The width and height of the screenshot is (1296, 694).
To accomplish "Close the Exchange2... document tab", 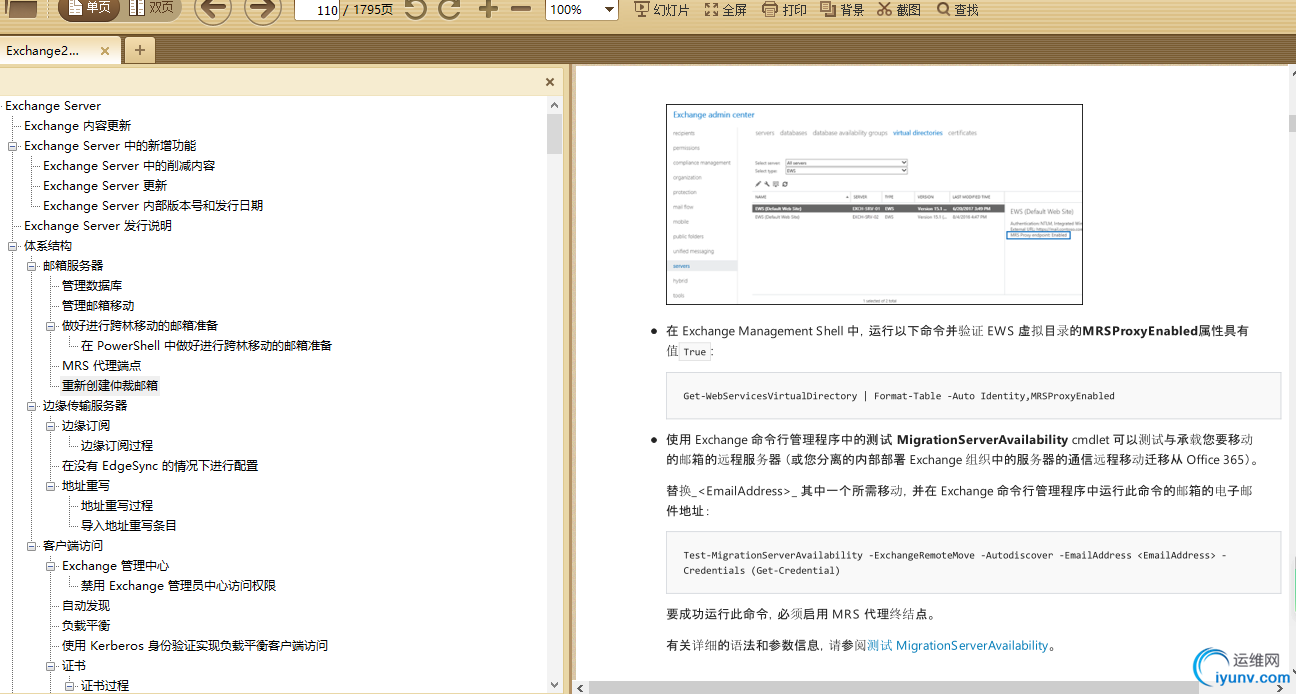I will tap(105, 50).
